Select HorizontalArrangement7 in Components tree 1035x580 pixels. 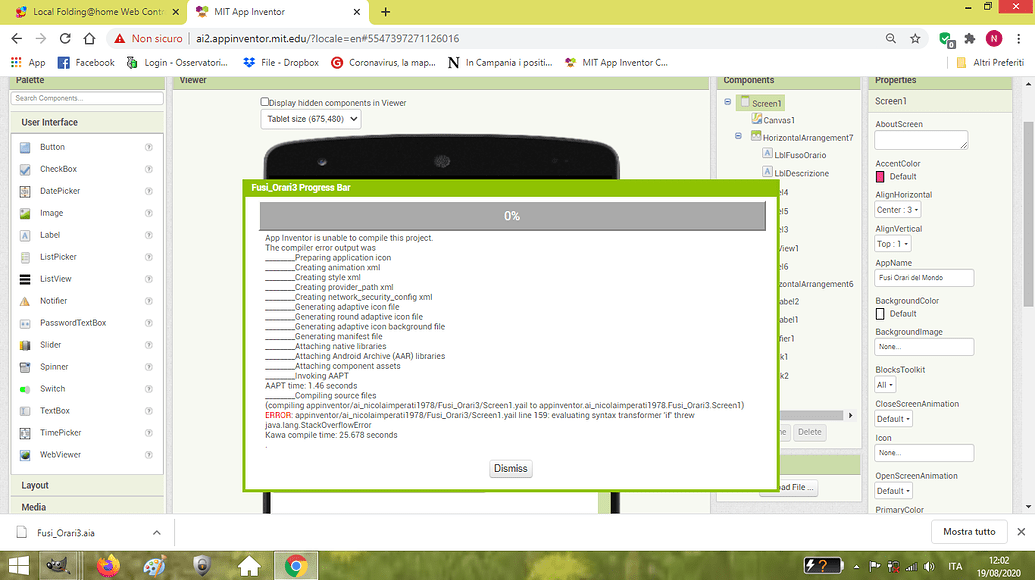pyautogui.click(x=808, y=138)
